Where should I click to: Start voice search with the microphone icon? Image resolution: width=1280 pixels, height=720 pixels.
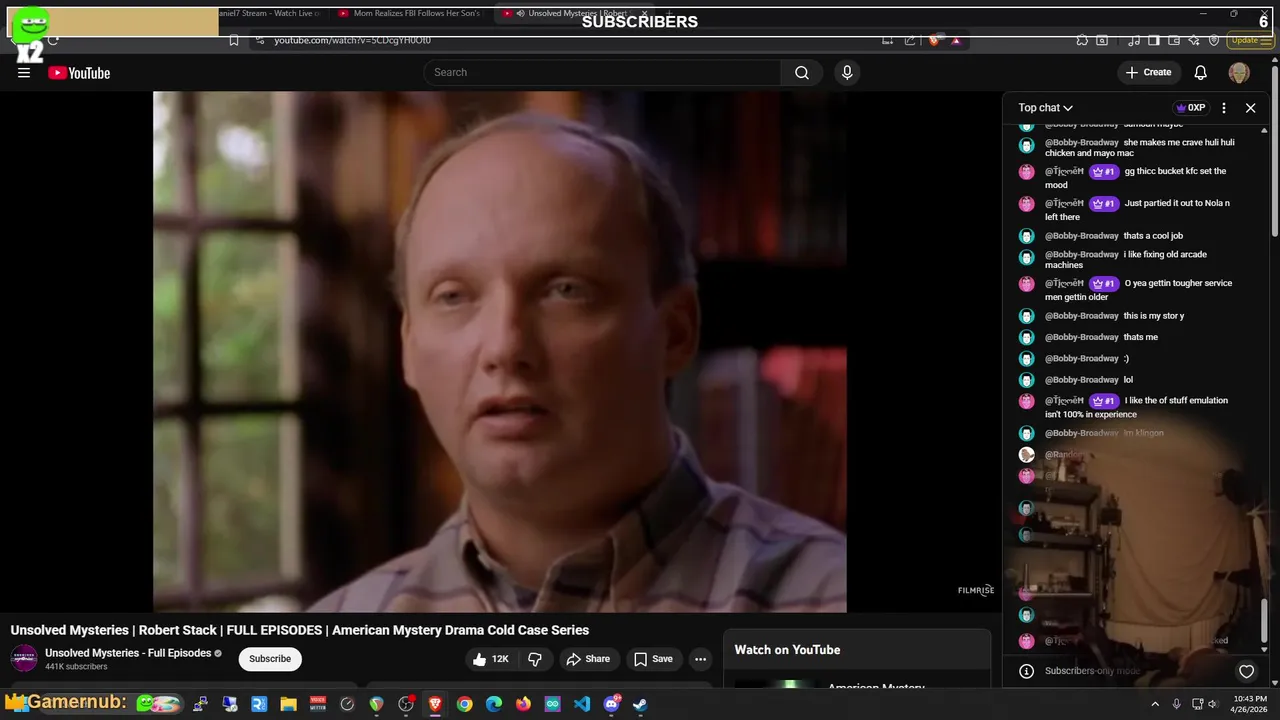[x=847, y=72]
